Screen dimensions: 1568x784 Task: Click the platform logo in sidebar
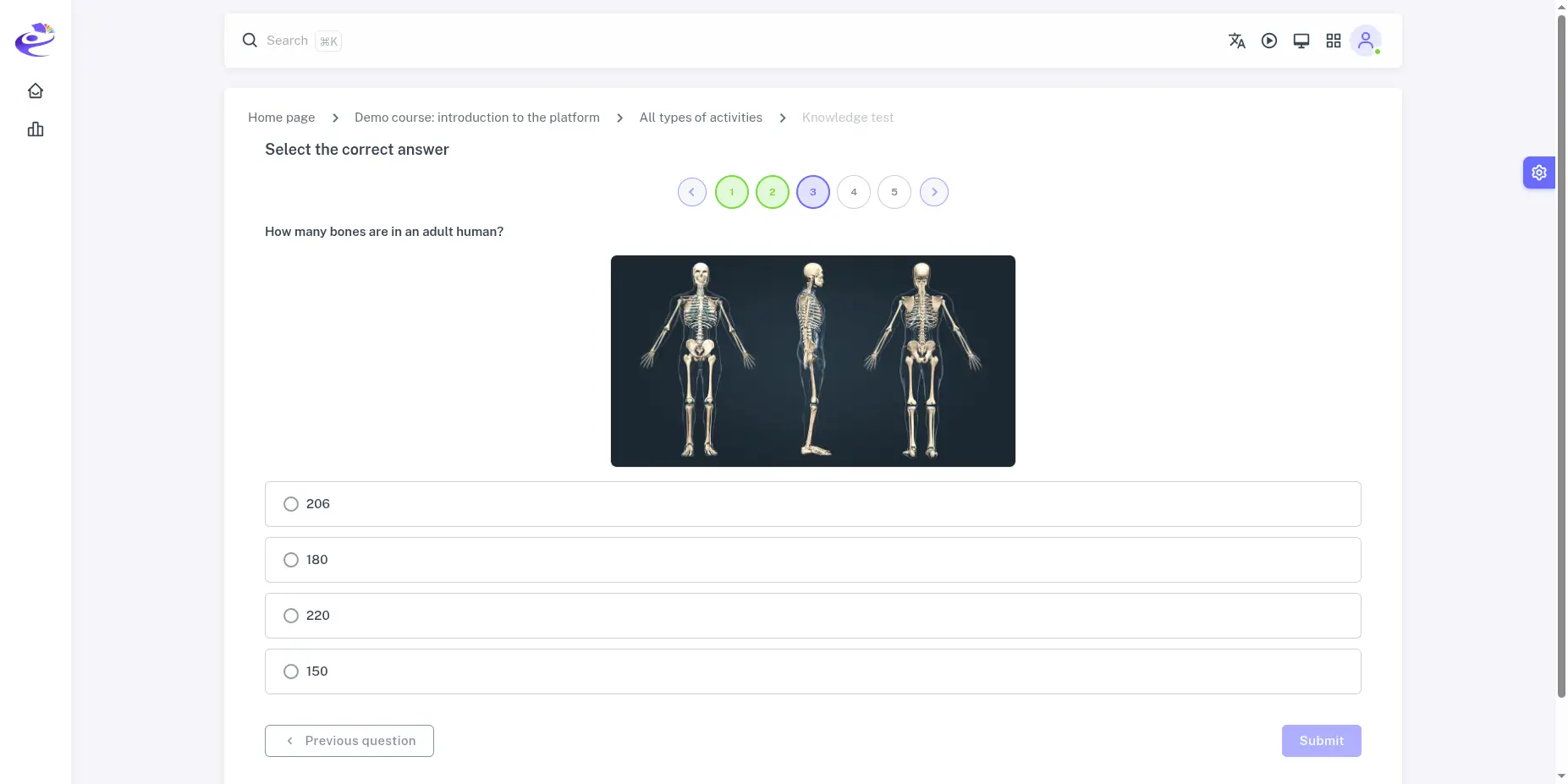(35, 40)
